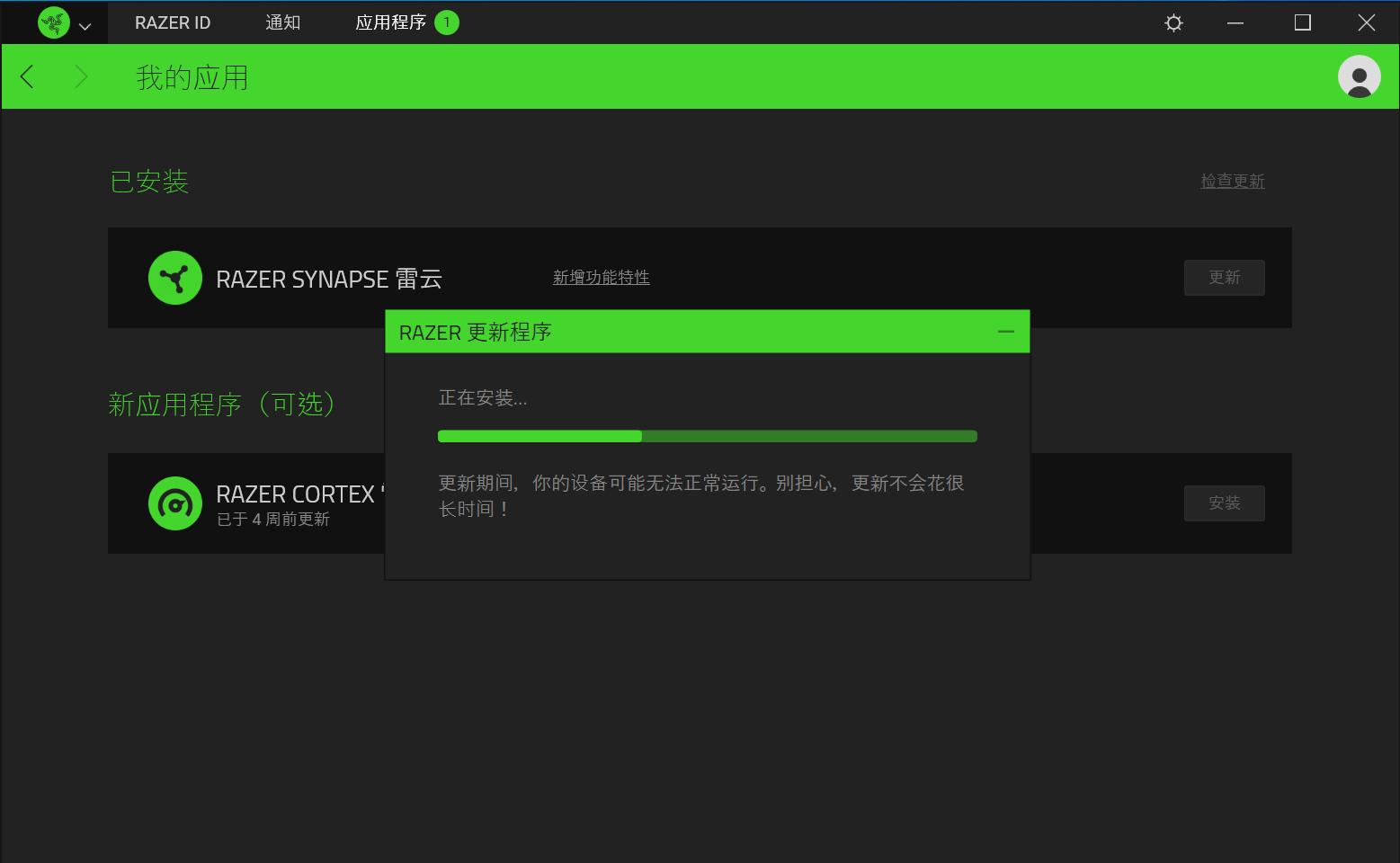
Task: Expand the Razer logo dropdown arrow
Action: pyautogui.click(x=85, y=26)
